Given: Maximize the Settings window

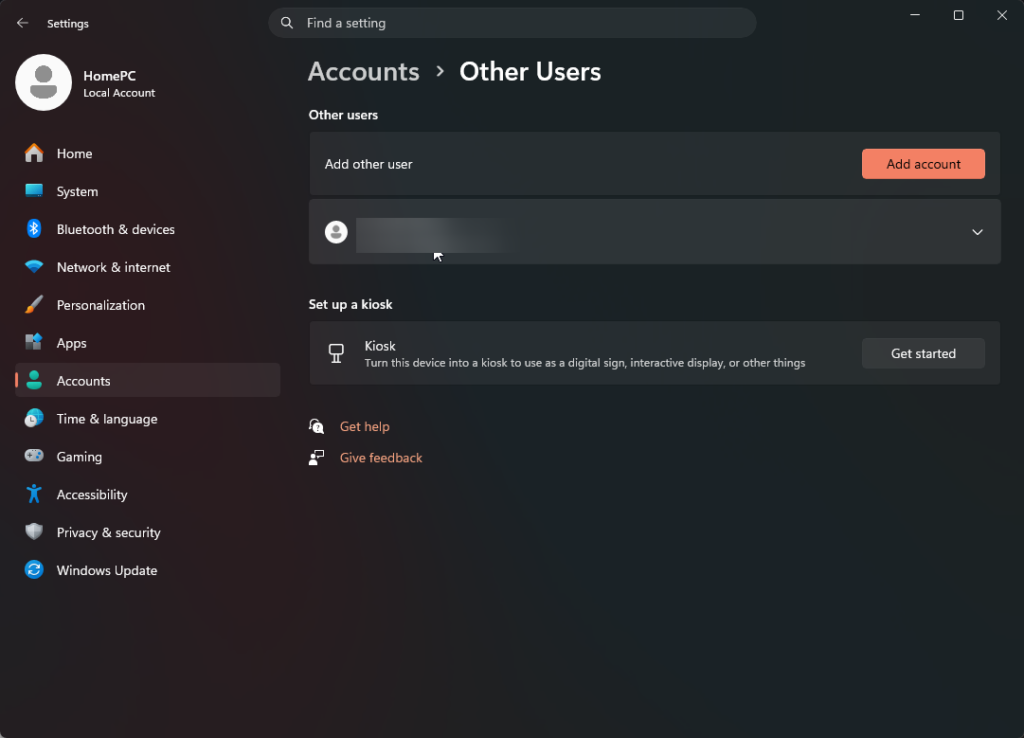Looking at the screenshot, I should (958, 15).
